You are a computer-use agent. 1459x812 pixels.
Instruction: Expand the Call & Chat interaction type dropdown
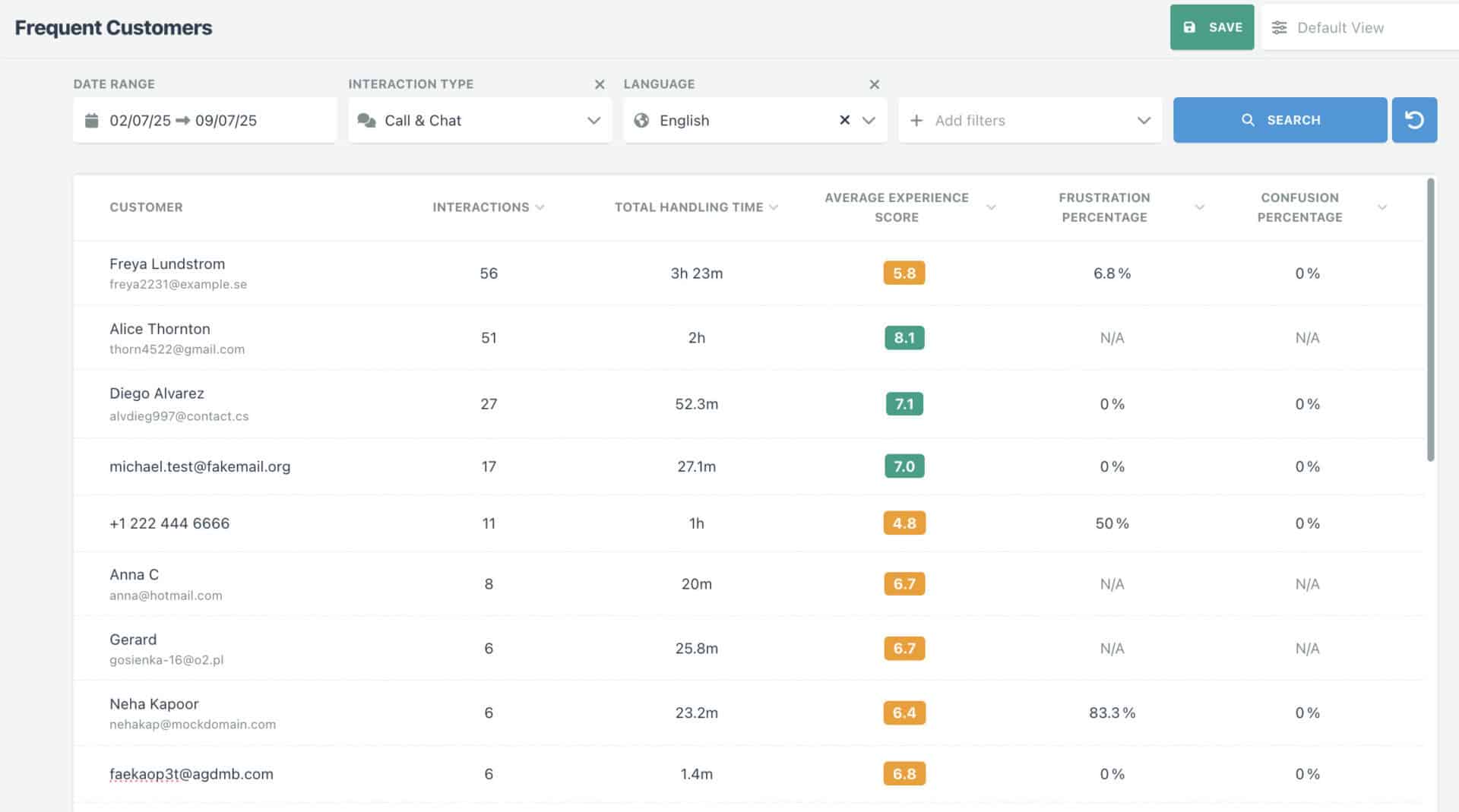[593, 120]
